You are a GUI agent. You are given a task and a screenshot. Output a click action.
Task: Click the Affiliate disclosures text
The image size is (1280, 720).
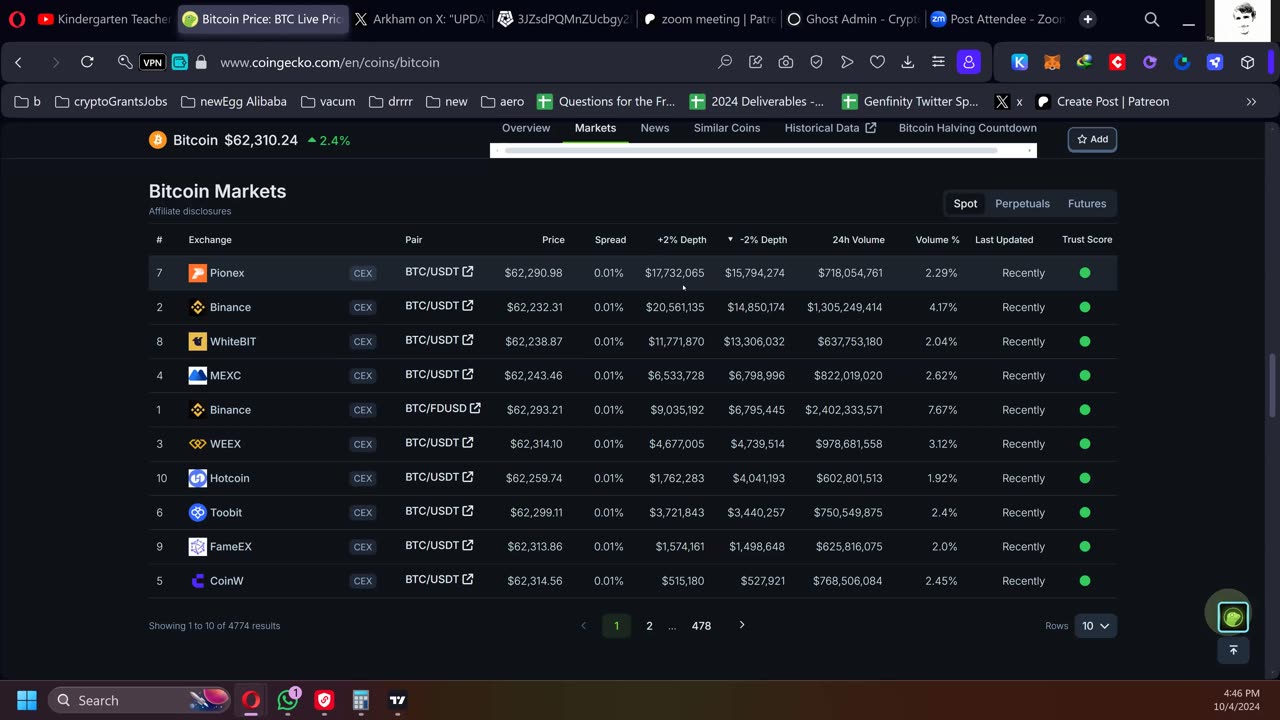[x=190, y=211]
